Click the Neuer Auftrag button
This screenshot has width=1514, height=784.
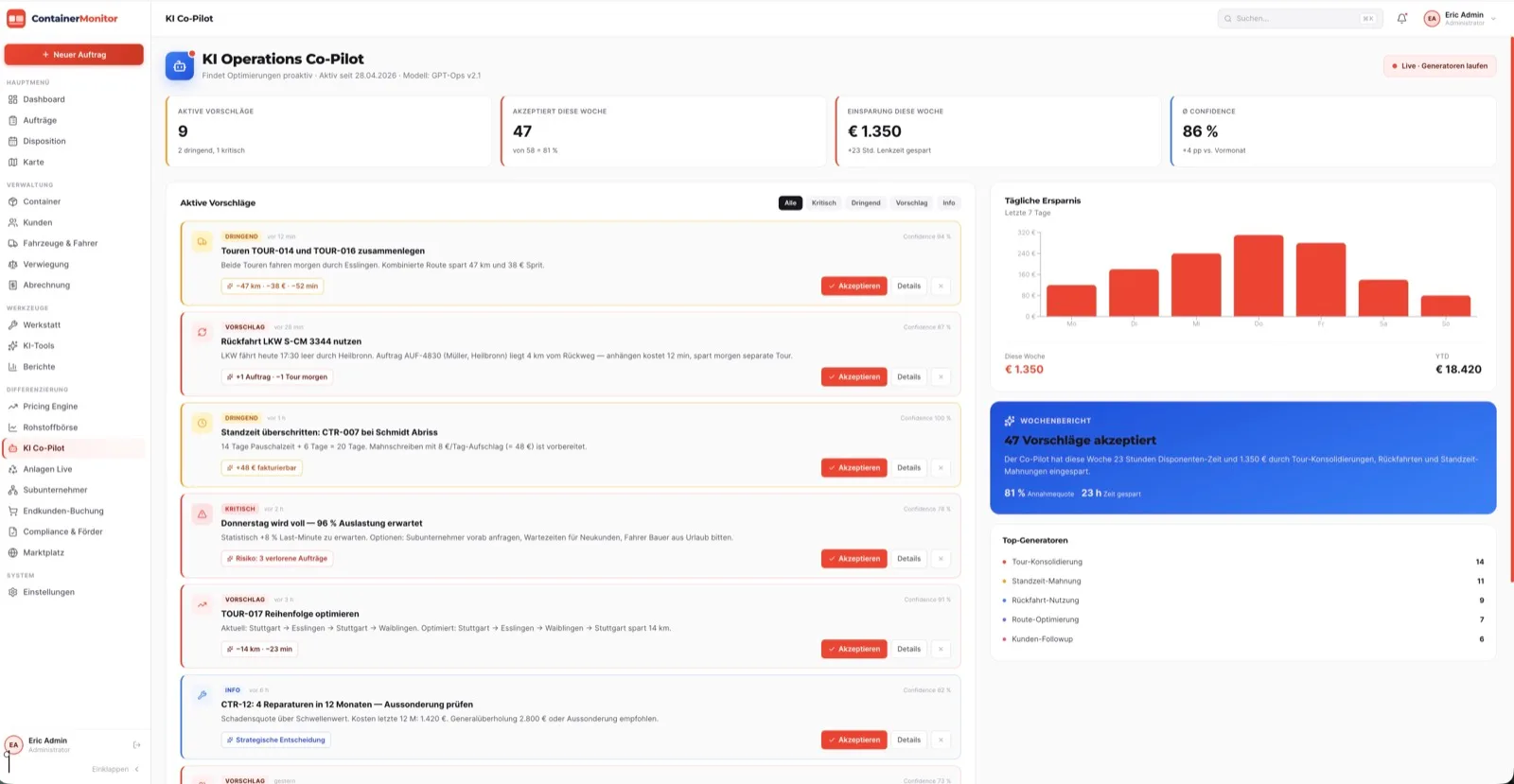(x=74, y=55)
